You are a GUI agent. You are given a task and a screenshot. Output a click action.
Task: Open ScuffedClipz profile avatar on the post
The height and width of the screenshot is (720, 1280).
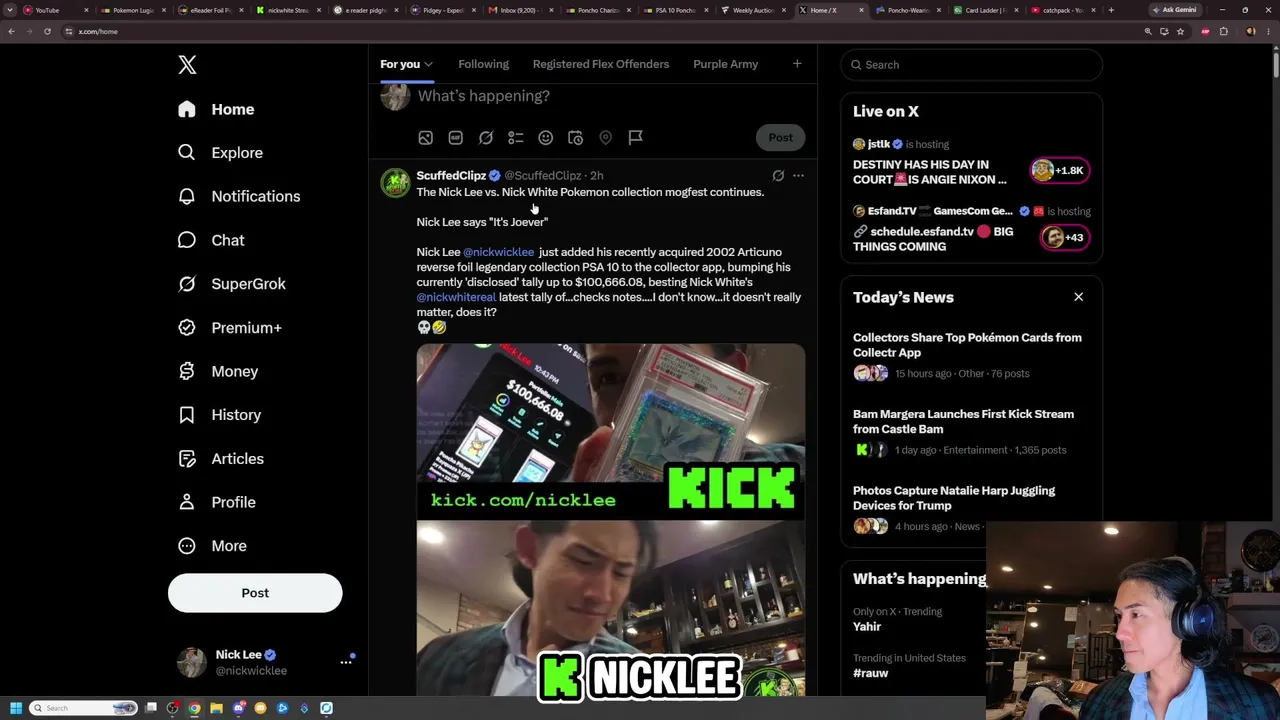coord(395,183)
